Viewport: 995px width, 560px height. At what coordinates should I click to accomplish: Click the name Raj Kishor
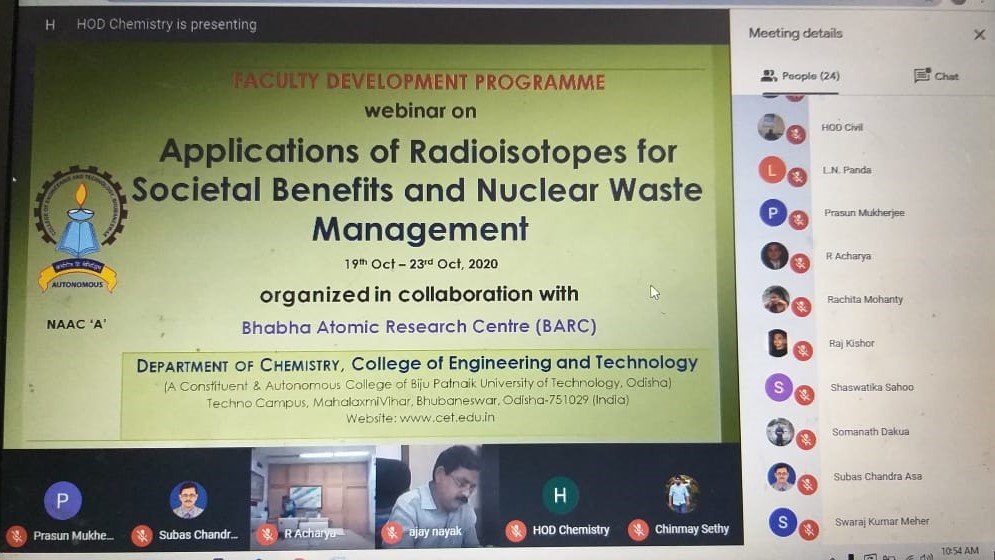tap(852, 343)
